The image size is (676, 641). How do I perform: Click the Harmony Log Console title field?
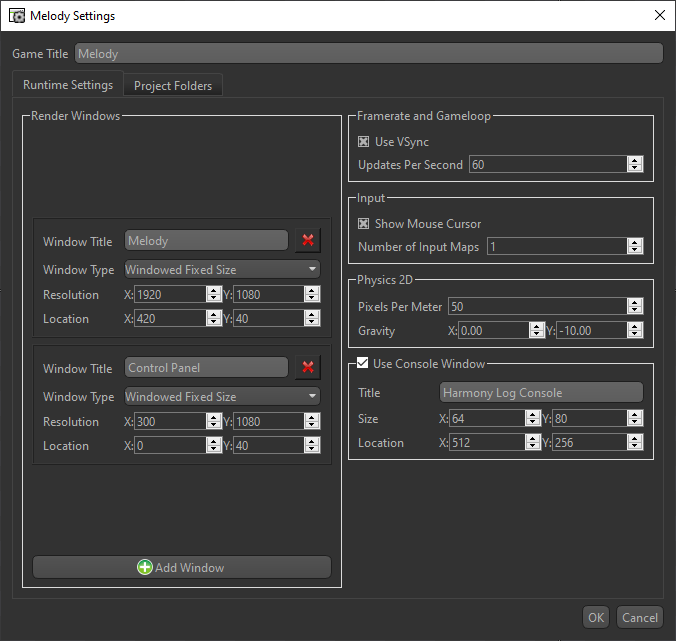[x=541, y=393]
